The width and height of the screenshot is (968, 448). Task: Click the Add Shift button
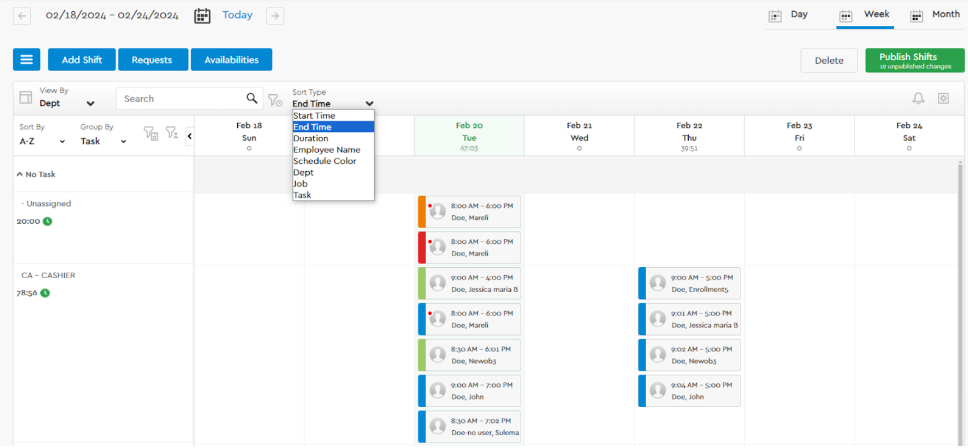click(82, 60)
